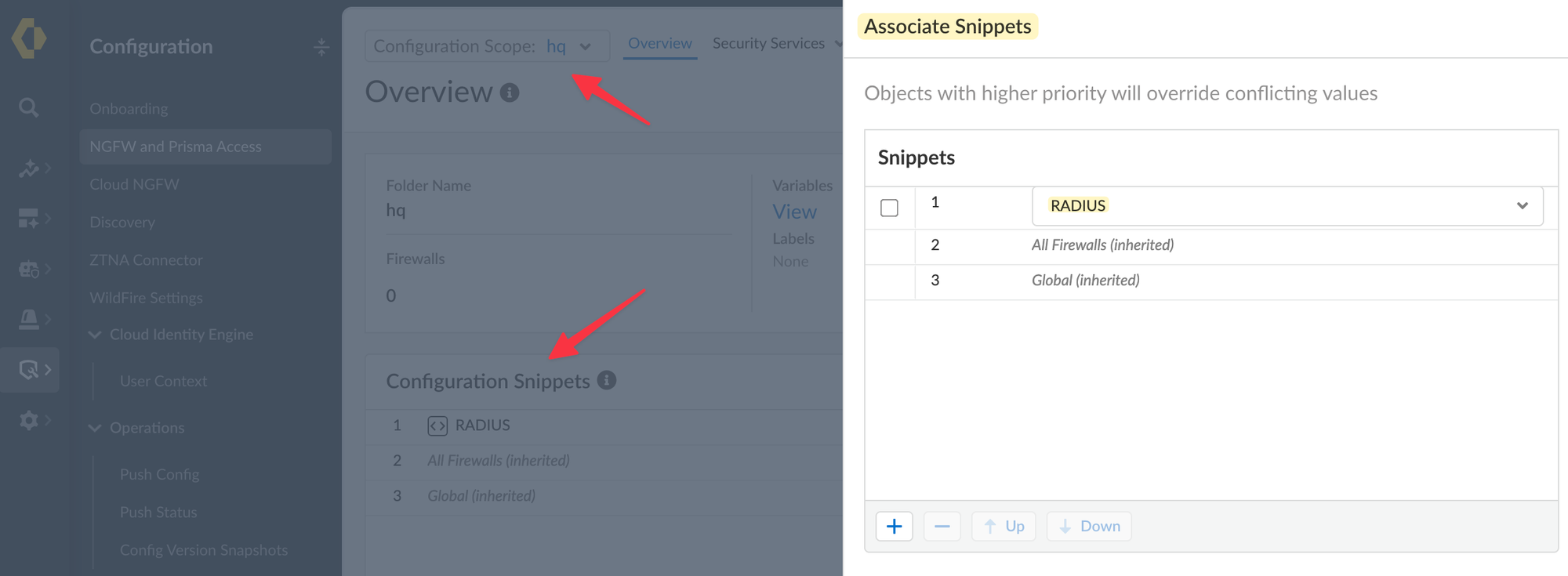Check the RADIUS snippet row checkbox

889,208
